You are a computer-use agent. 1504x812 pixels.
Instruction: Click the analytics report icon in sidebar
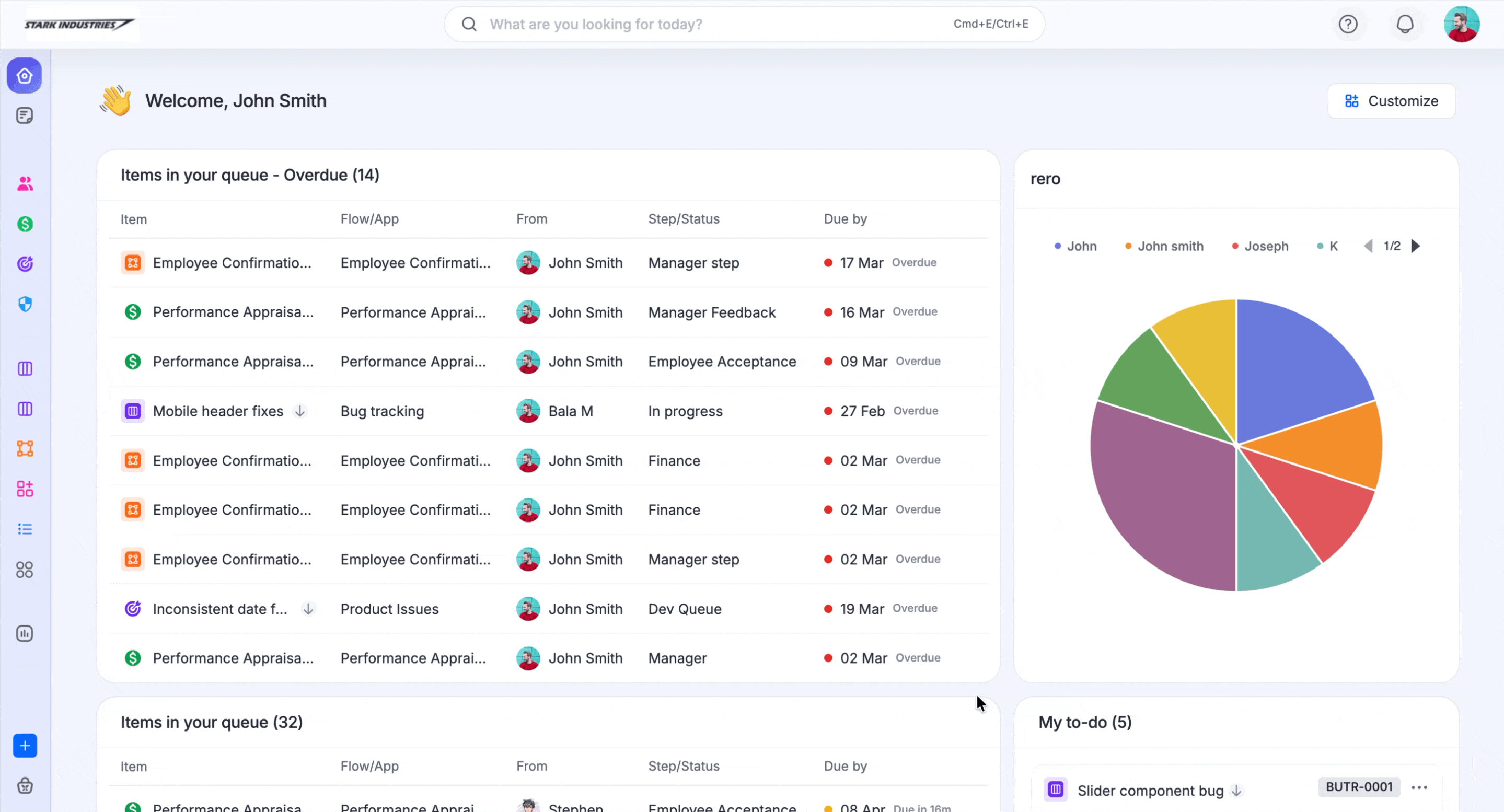tap(25, 633)
